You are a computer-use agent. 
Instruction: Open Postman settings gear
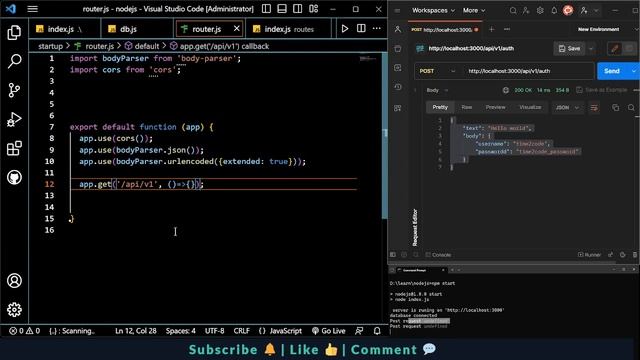[540, 11]
